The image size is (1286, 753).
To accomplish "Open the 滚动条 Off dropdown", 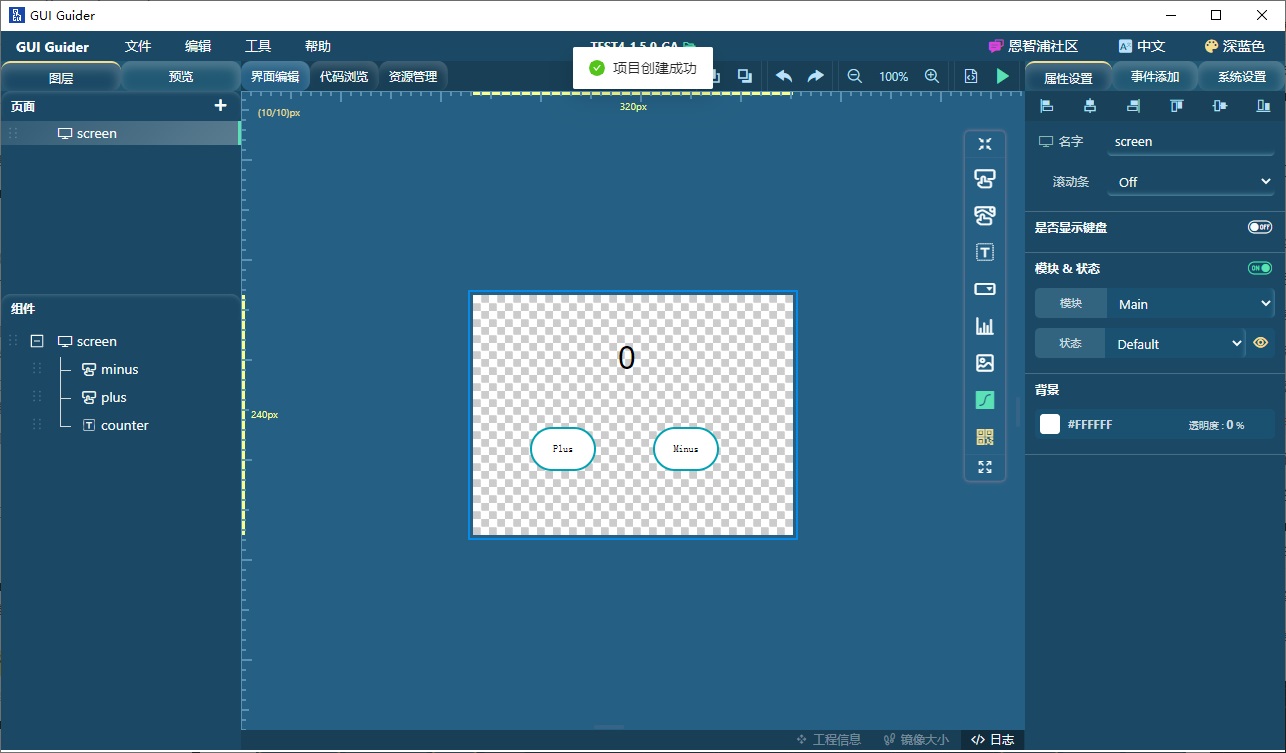I will [x=1190, y=182].
